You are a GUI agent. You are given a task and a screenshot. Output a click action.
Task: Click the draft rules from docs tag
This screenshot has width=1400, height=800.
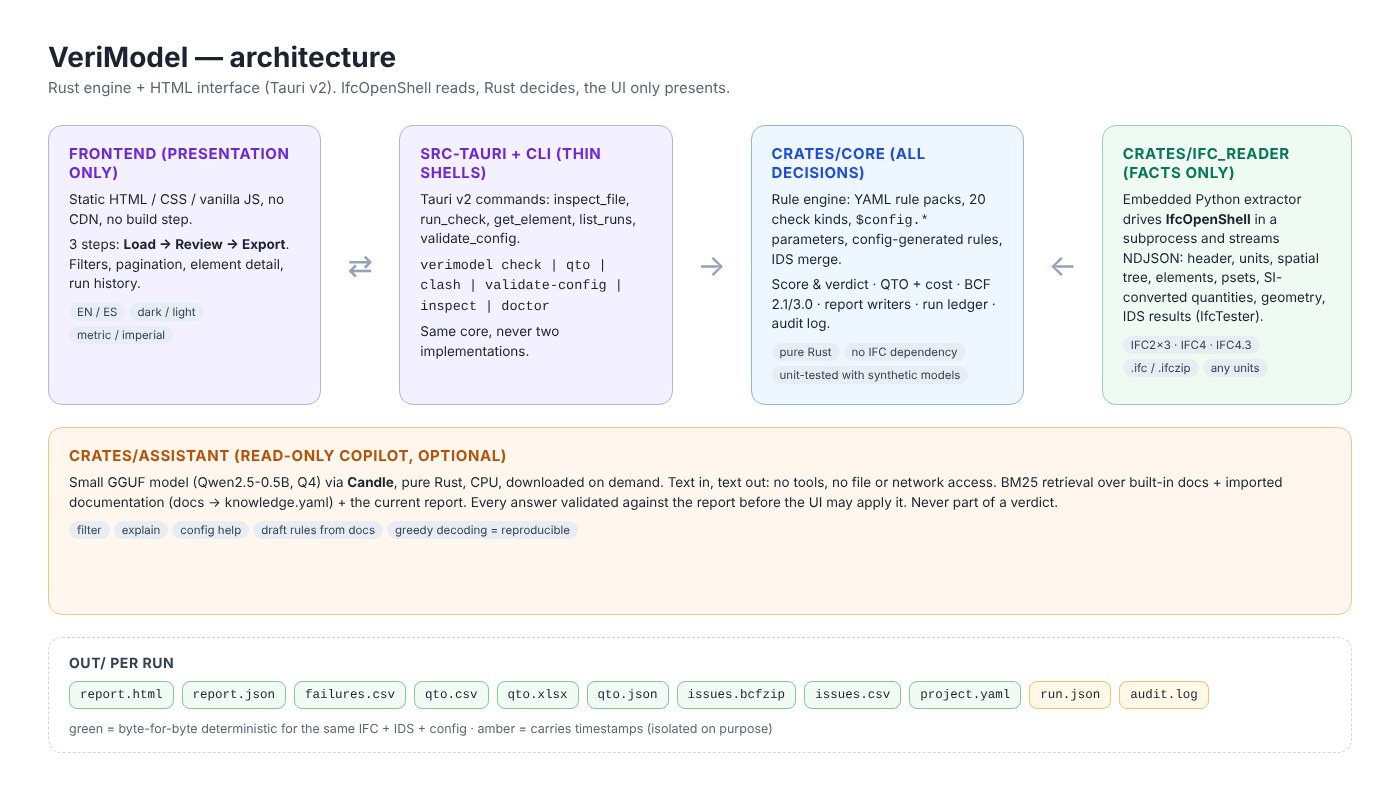[318, 530]
